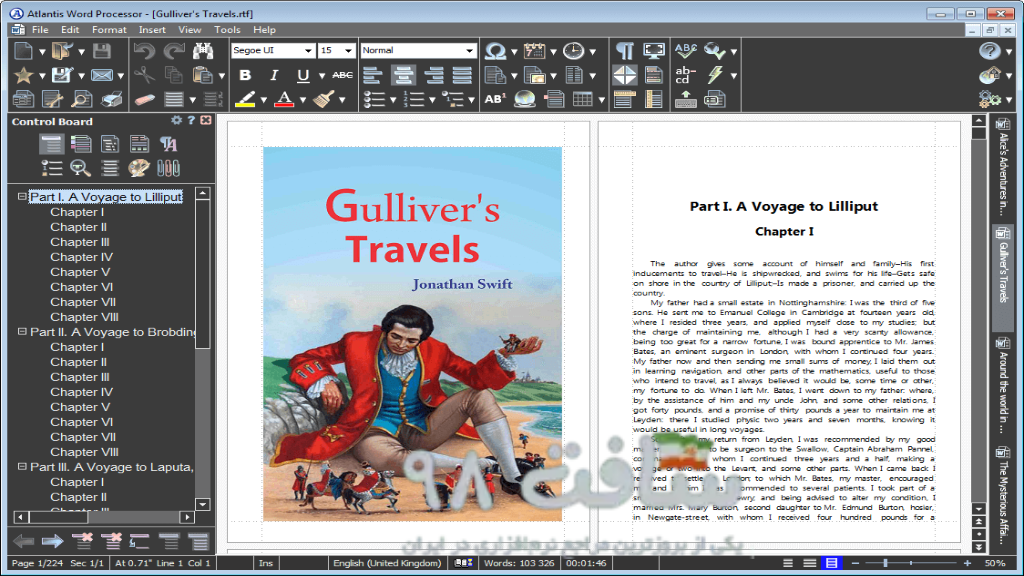Align text right
The image size is (1024, 576).
[433, 75]
